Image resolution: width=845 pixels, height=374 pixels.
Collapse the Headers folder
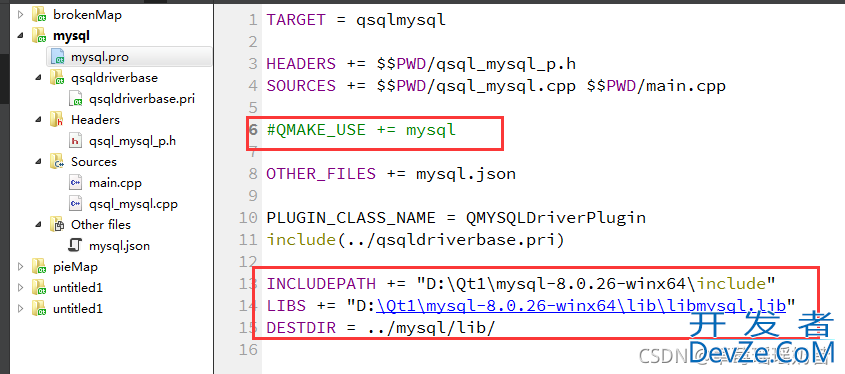point(38,120)
